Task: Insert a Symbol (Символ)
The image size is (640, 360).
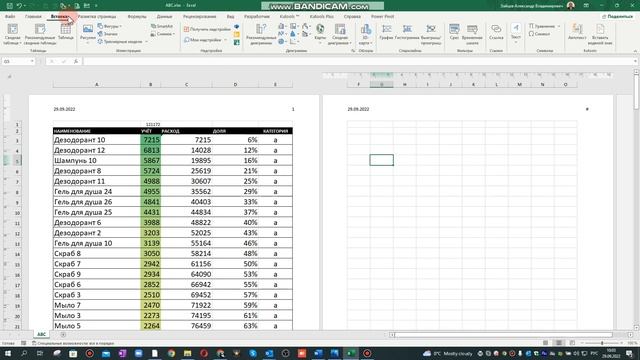Action: click(540, 34)
